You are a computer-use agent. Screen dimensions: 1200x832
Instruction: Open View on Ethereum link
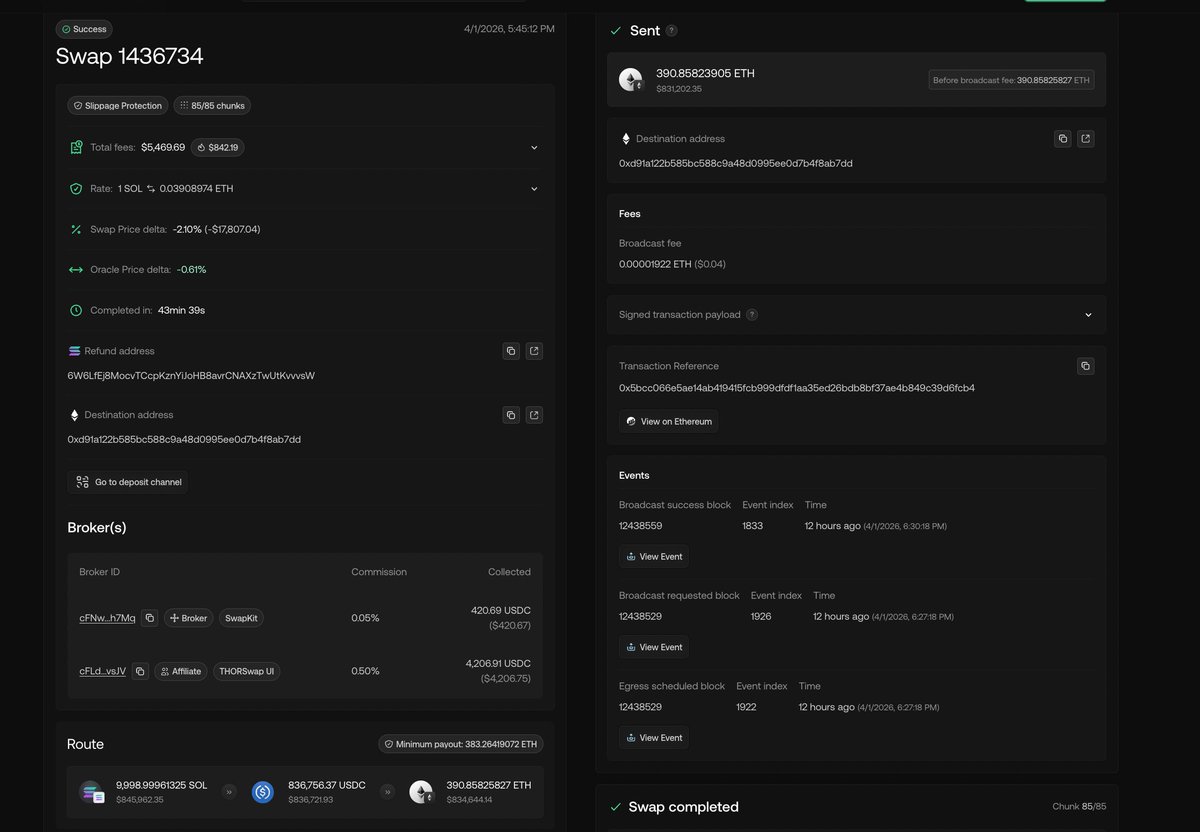669,421
